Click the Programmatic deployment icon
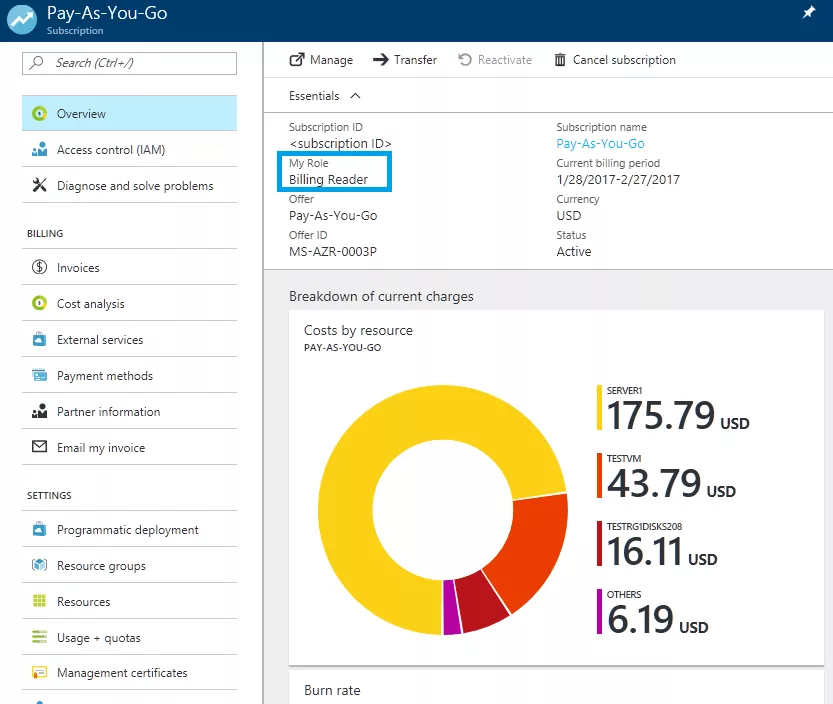 coord(39,529)
